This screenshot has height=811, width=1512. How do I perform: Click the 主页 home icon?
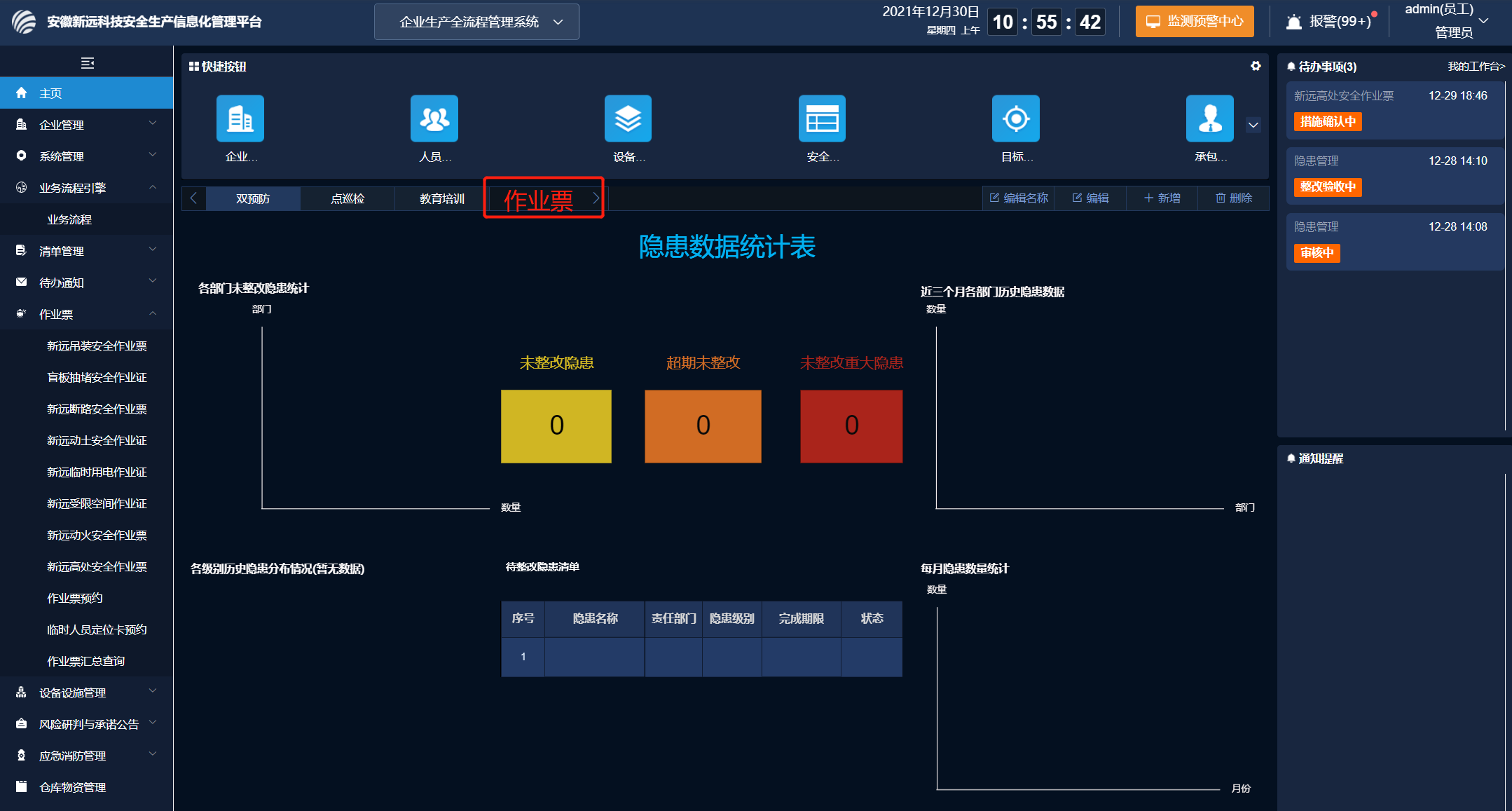[x=21, y=93]
